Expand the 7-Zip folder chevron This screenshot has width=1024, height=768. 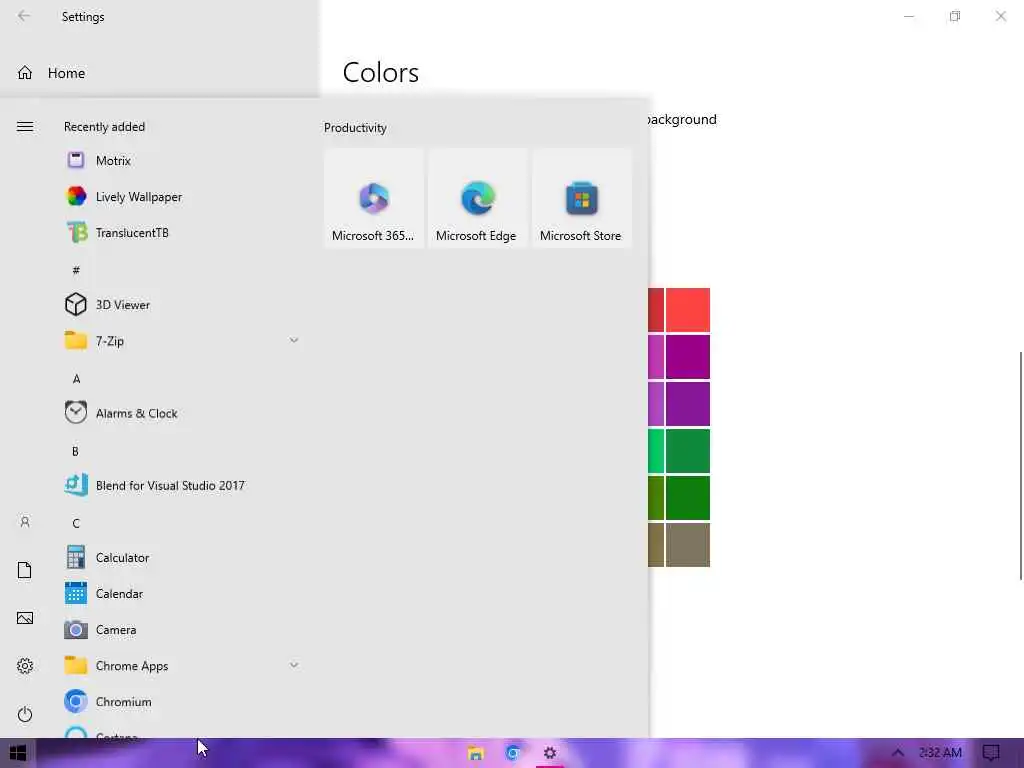click(294, 340)
